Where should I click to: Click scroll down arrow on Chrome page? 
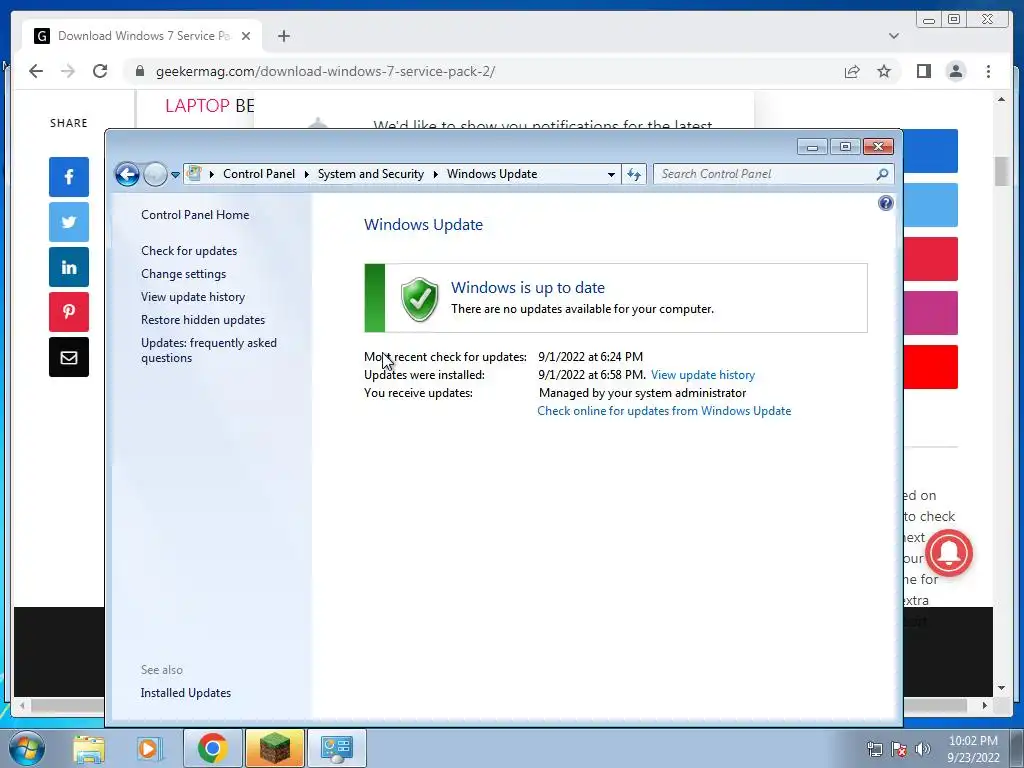[1001, 688]
